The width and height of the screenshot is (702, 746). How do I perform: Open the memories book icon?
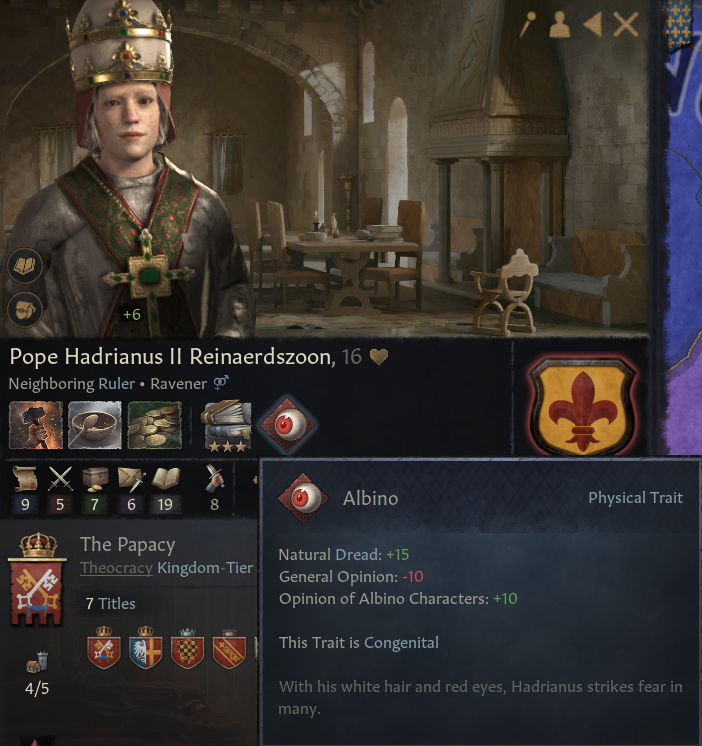pyautogui.click(x=25, y=266)
